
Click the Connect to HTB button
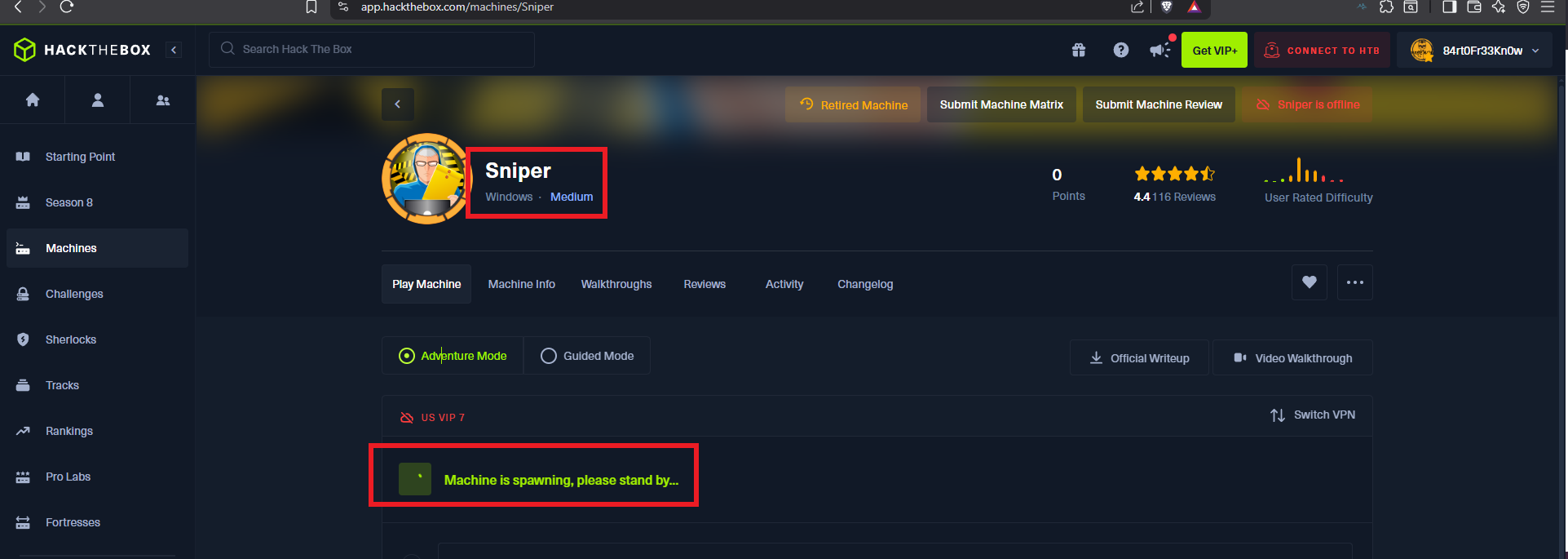tap(1322, 51)
